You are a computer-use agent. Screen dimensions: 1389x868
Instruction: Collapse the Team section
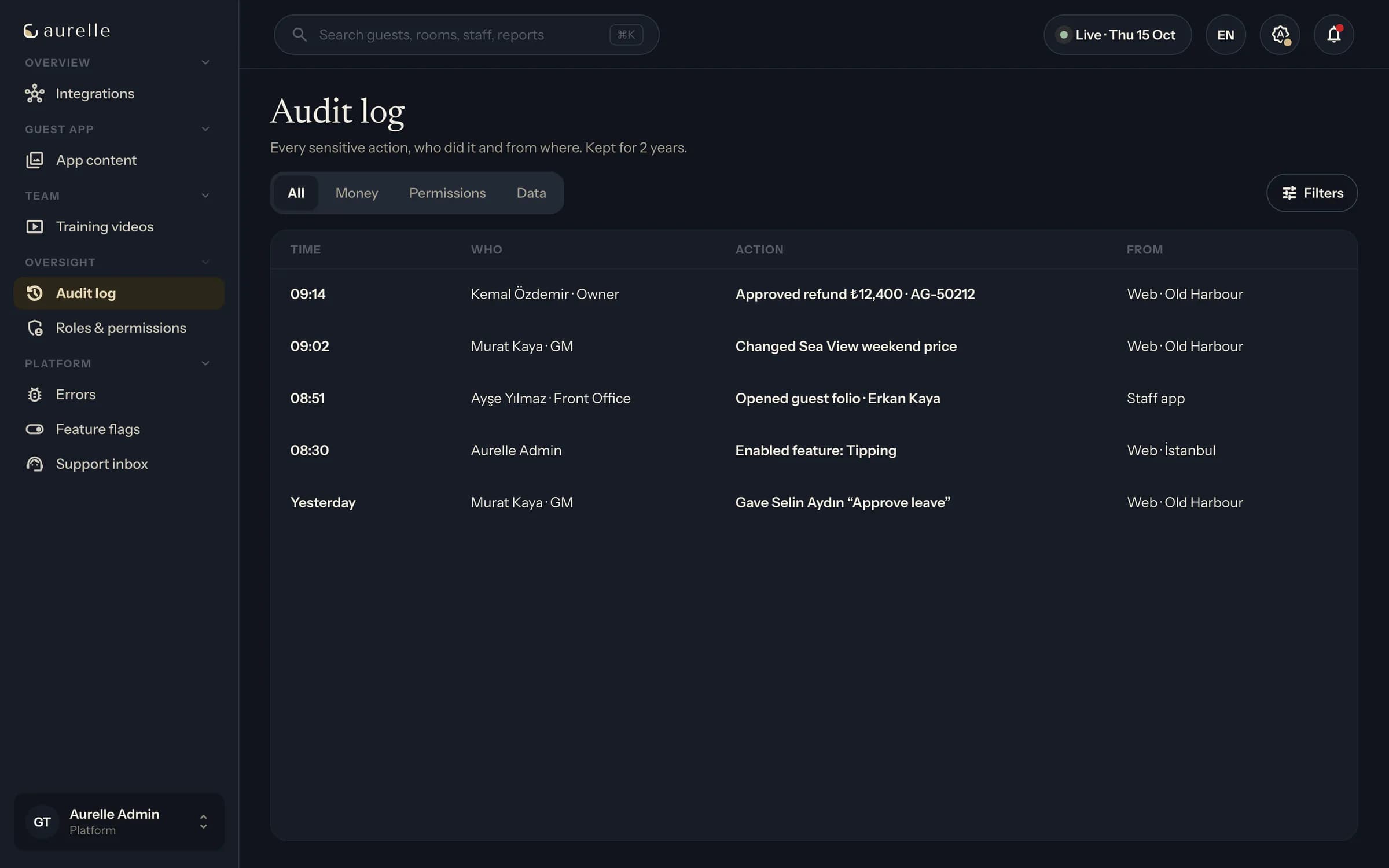tap(205, 196)
